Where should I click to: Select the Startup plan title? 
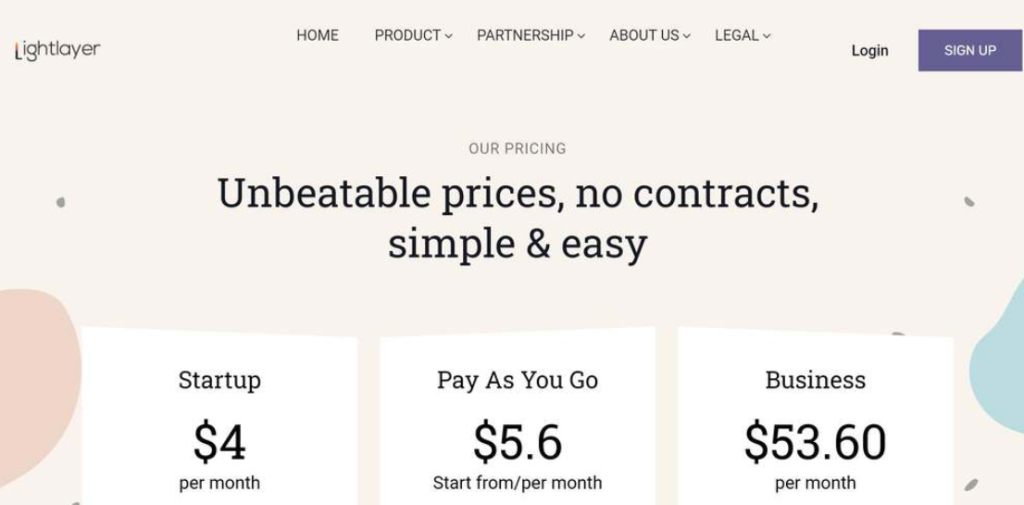[x=219, y=380]
